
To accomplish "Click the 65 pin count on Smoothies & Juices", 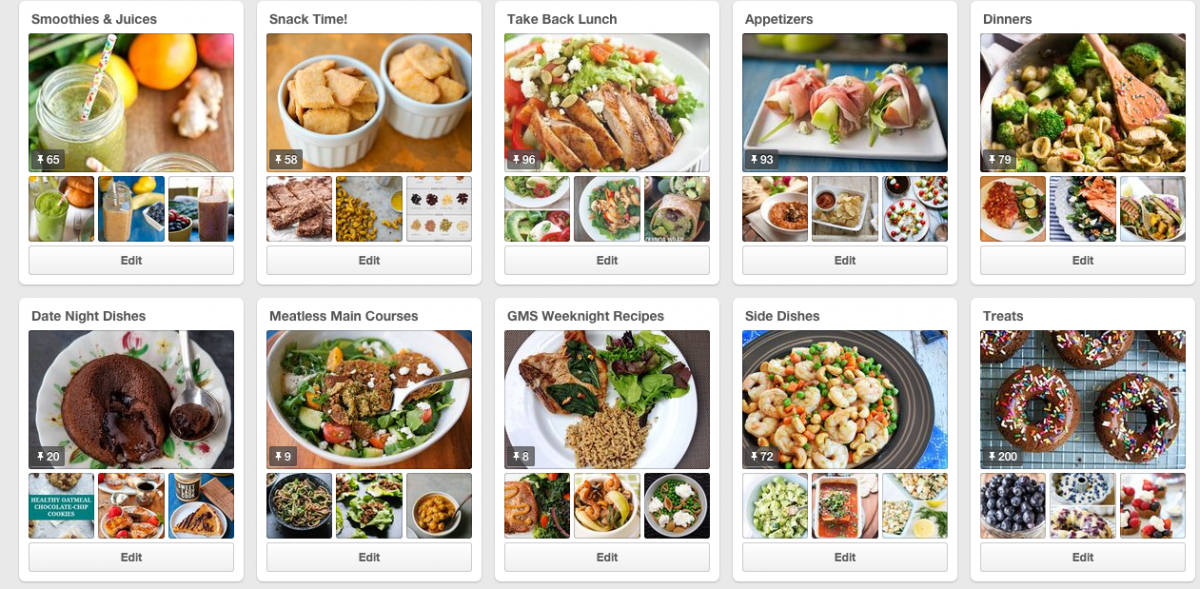I will tap(47, 160).
